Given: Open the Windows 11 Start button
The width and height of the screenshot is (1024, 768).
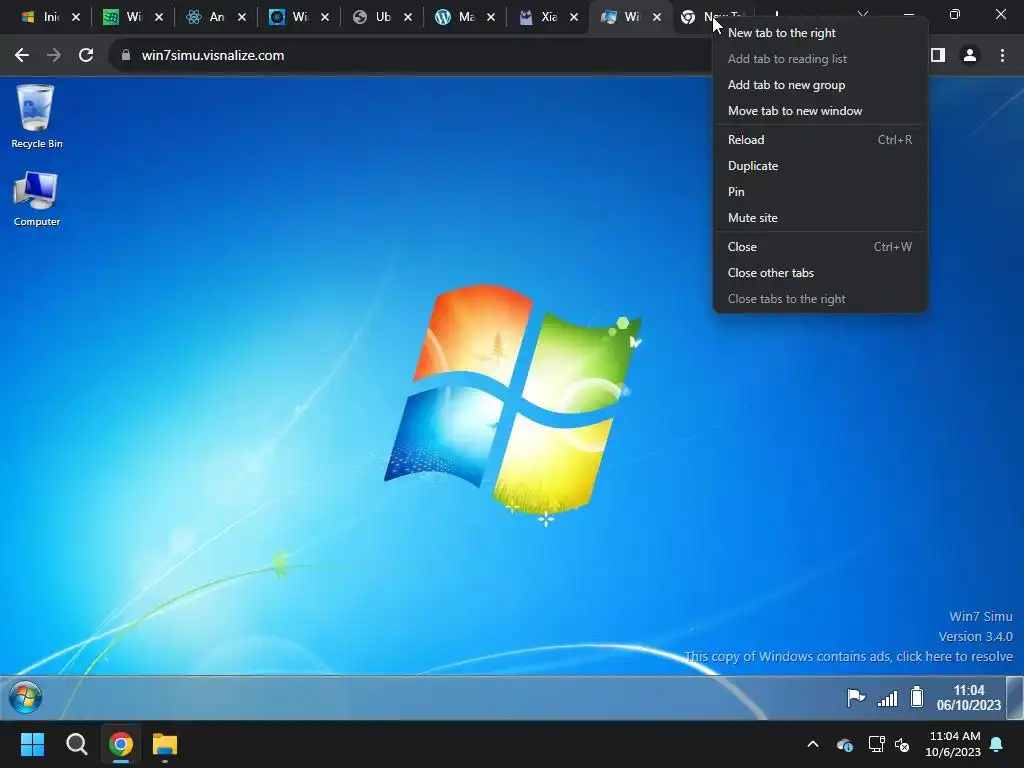Looking at the screenshot, I should tap(32, 744).
